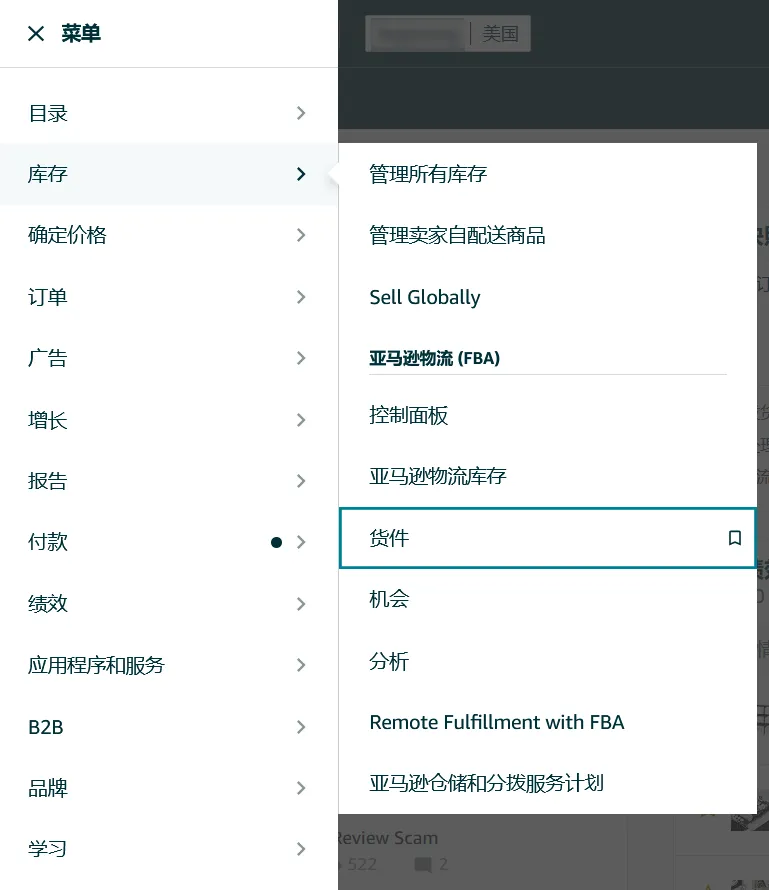Open 亚马逊仓储和分拨服务计划
Viewport: 769px width, 890px height.
click(487, 784)
